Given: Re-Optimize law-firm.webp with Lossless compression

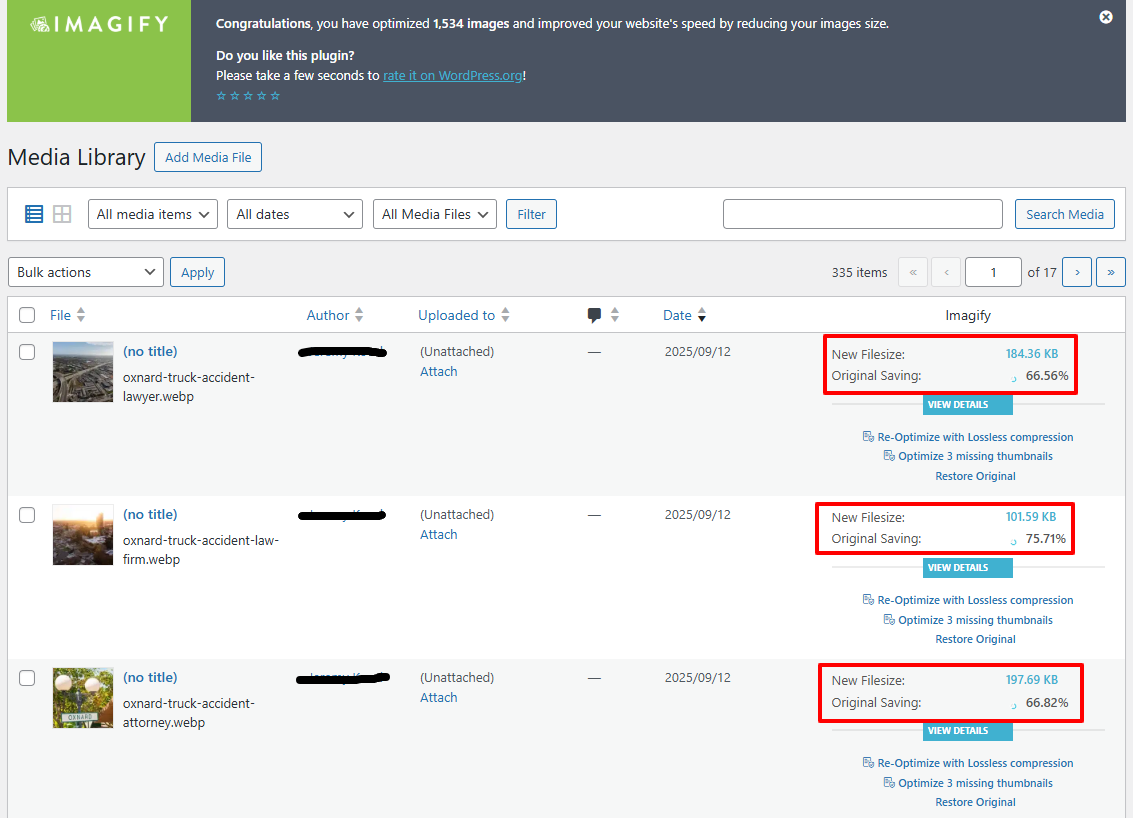Looking at the screenshot, I should [968, 600].
